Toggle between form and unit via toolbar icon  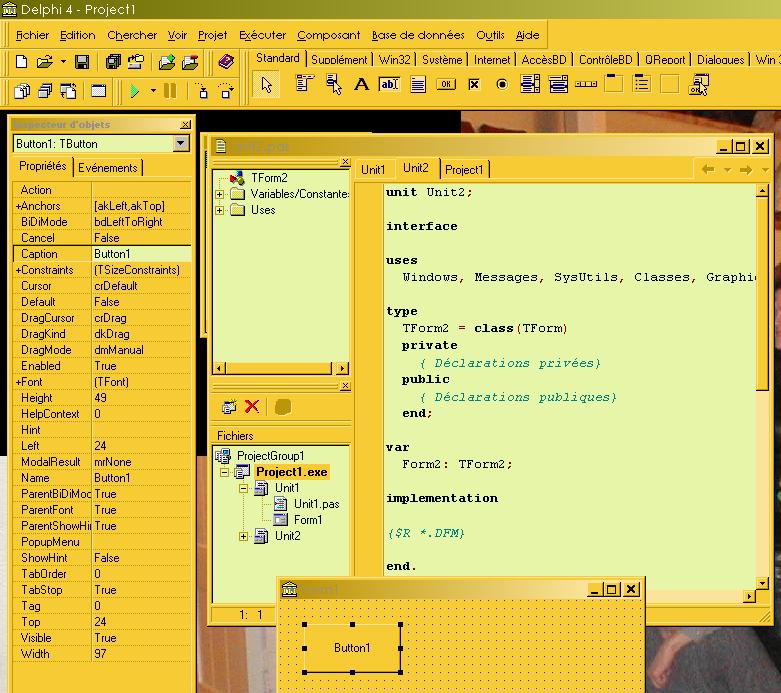(x=68, y=91)
